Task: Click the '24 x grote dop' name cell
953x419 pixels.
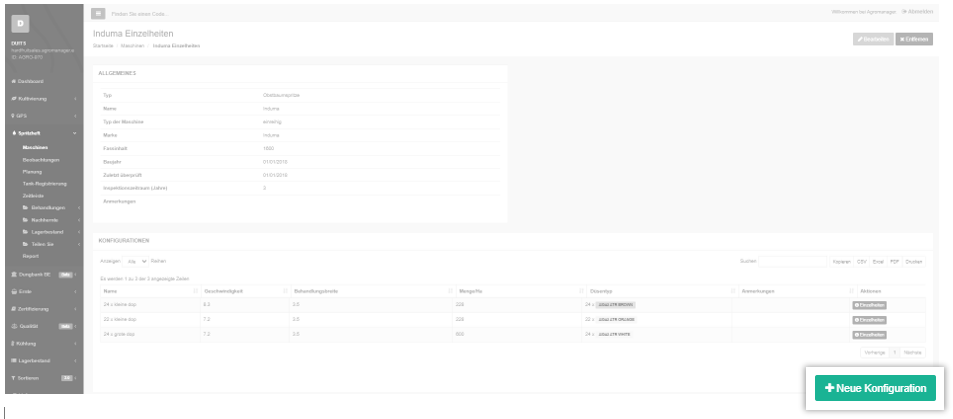Action: tap(150, 334)
